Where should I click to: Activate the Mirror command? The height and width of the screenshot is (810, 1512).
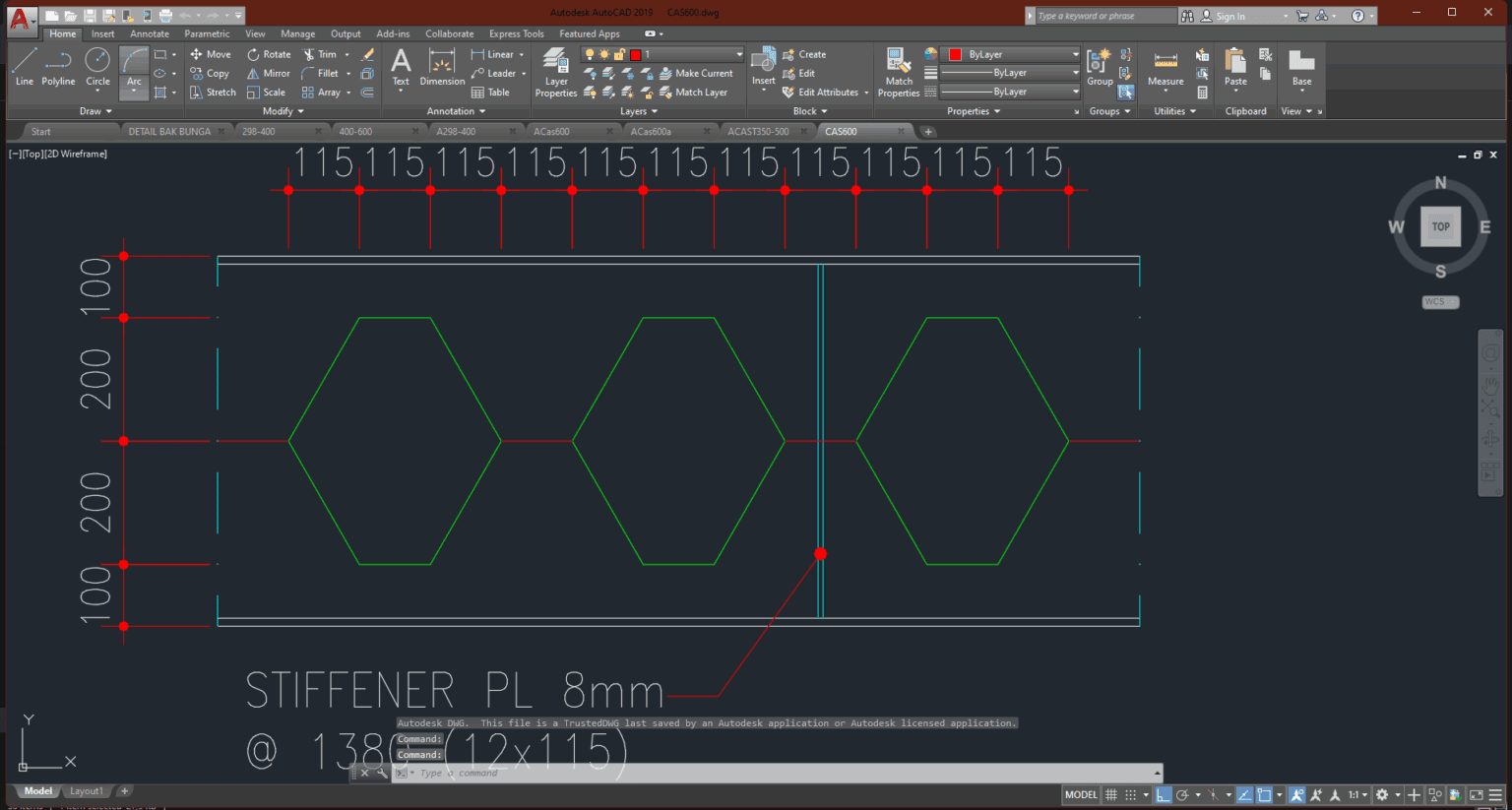267,73
